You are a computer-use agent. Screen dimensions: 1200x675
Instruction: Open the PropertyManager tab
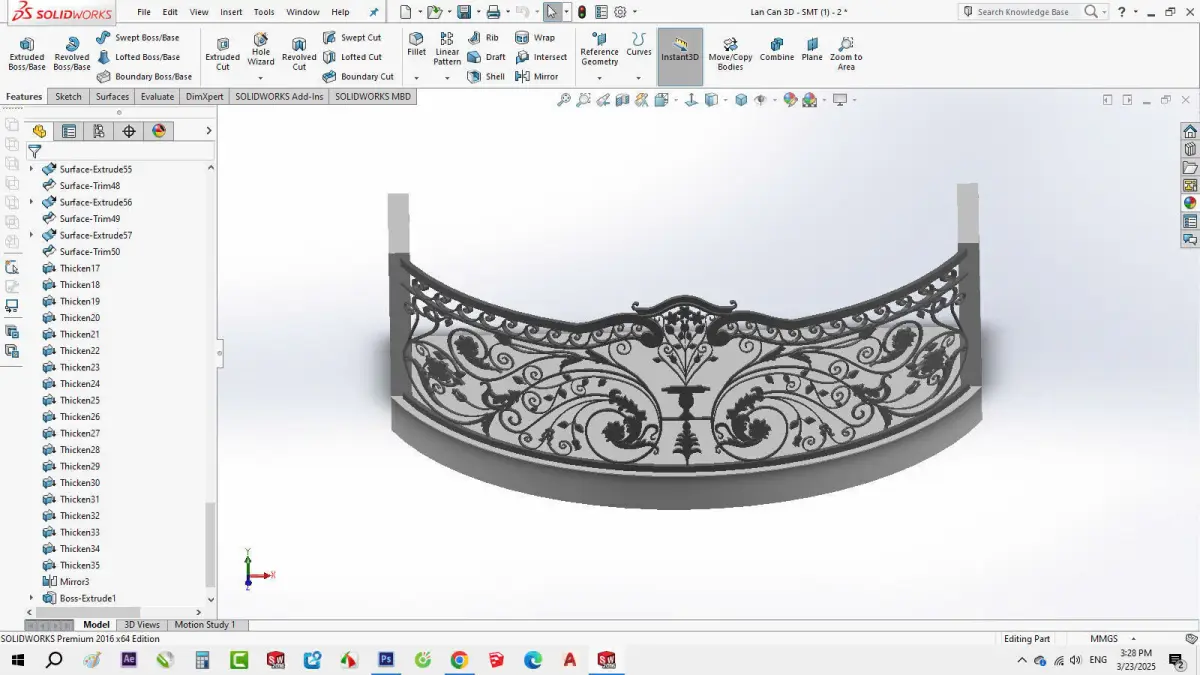pos(69,131)
